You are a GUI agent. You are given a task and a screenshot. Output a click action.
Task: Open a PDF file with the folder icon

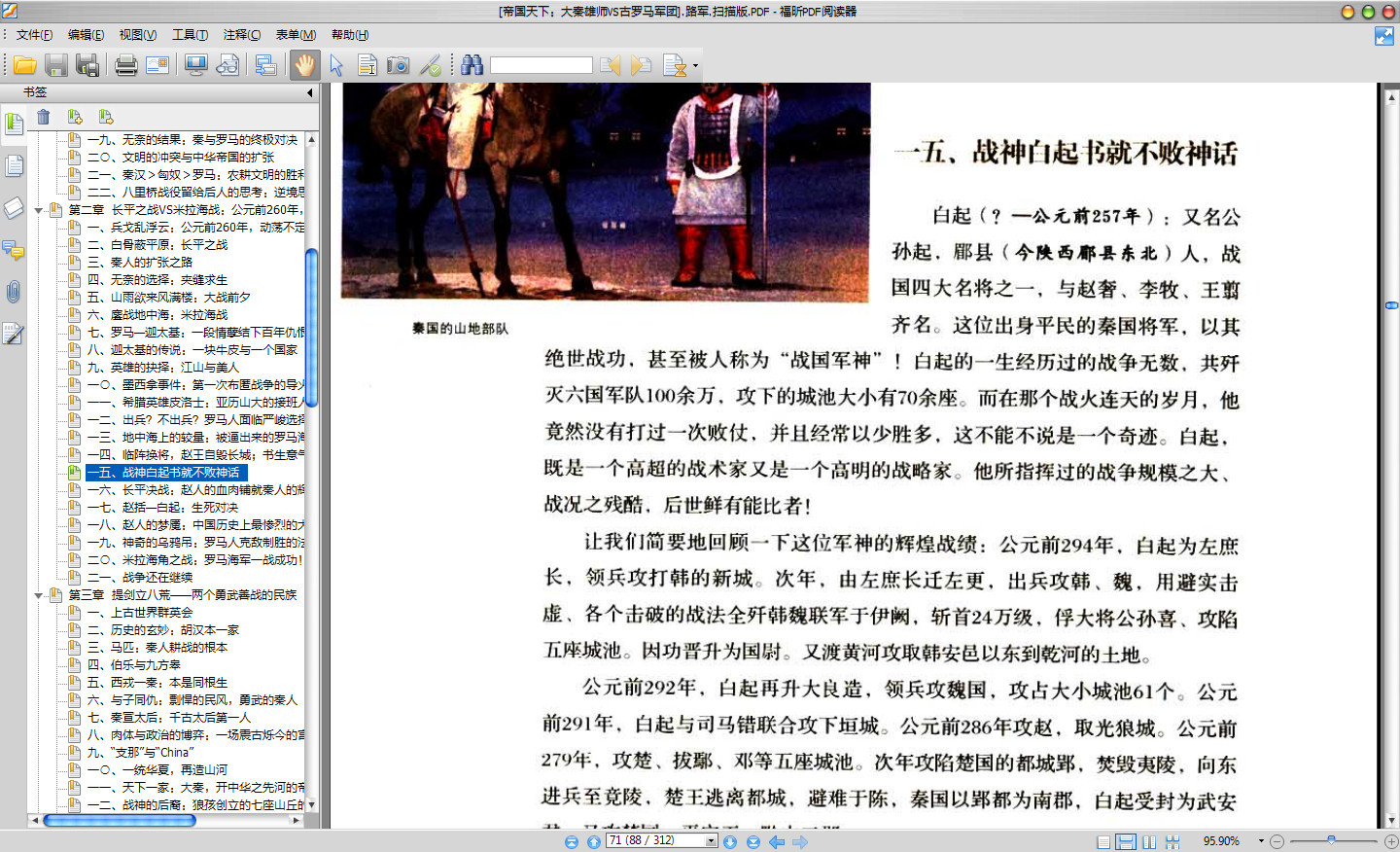(25, 65)
